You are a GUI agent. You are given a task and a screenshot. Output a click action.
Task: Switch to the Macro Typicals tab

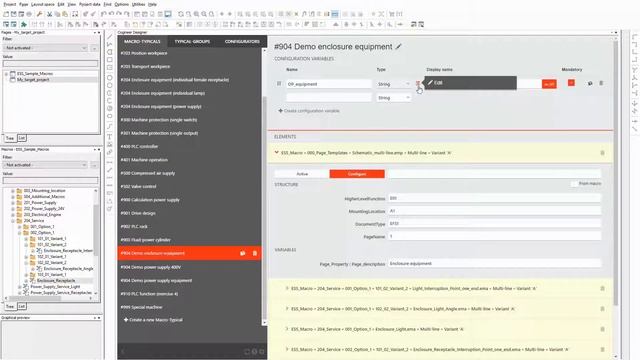(142, 41)
